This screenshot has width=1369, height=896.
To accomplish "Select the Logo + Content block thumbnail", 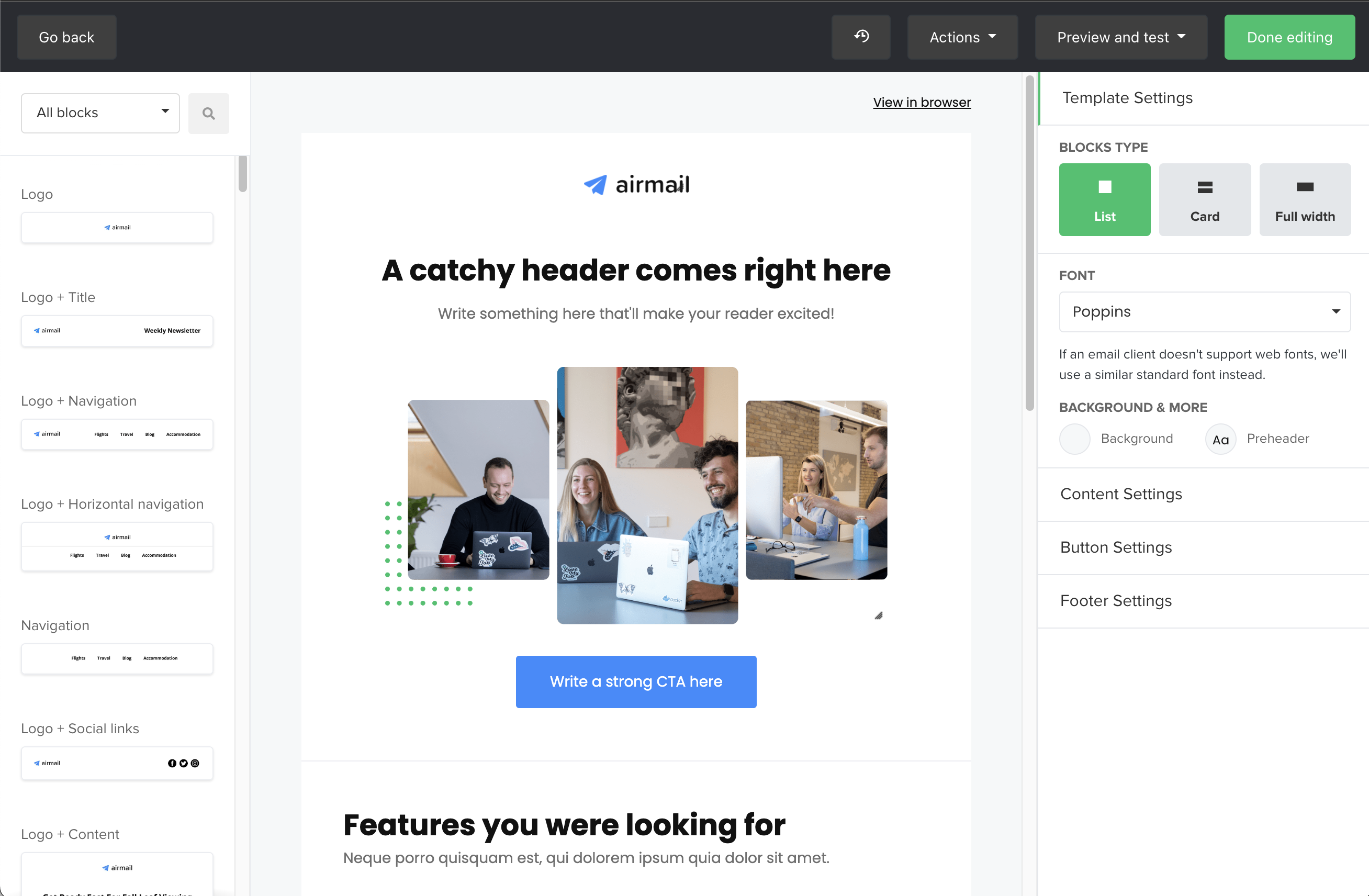I will tap(117, 873).
